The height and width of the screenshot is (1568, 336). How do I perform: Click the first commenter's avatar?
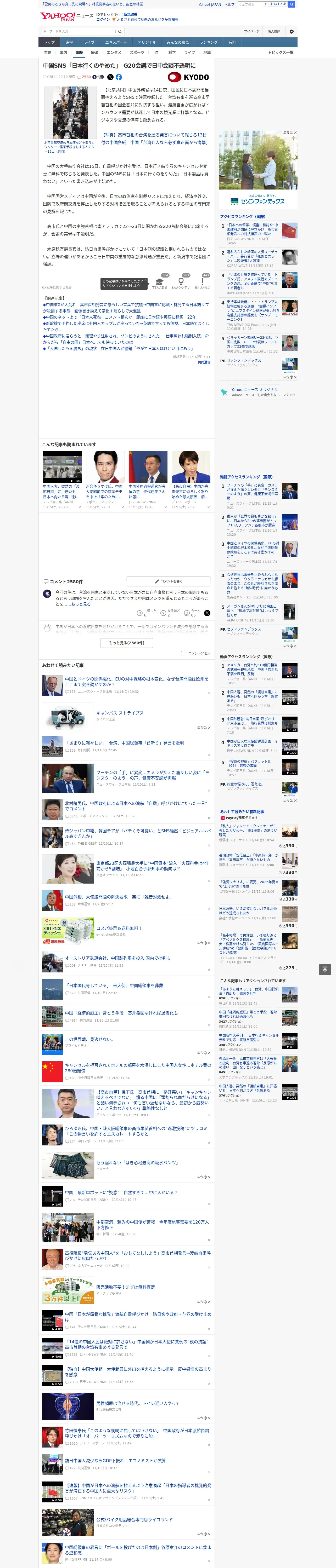click(47, 593)
